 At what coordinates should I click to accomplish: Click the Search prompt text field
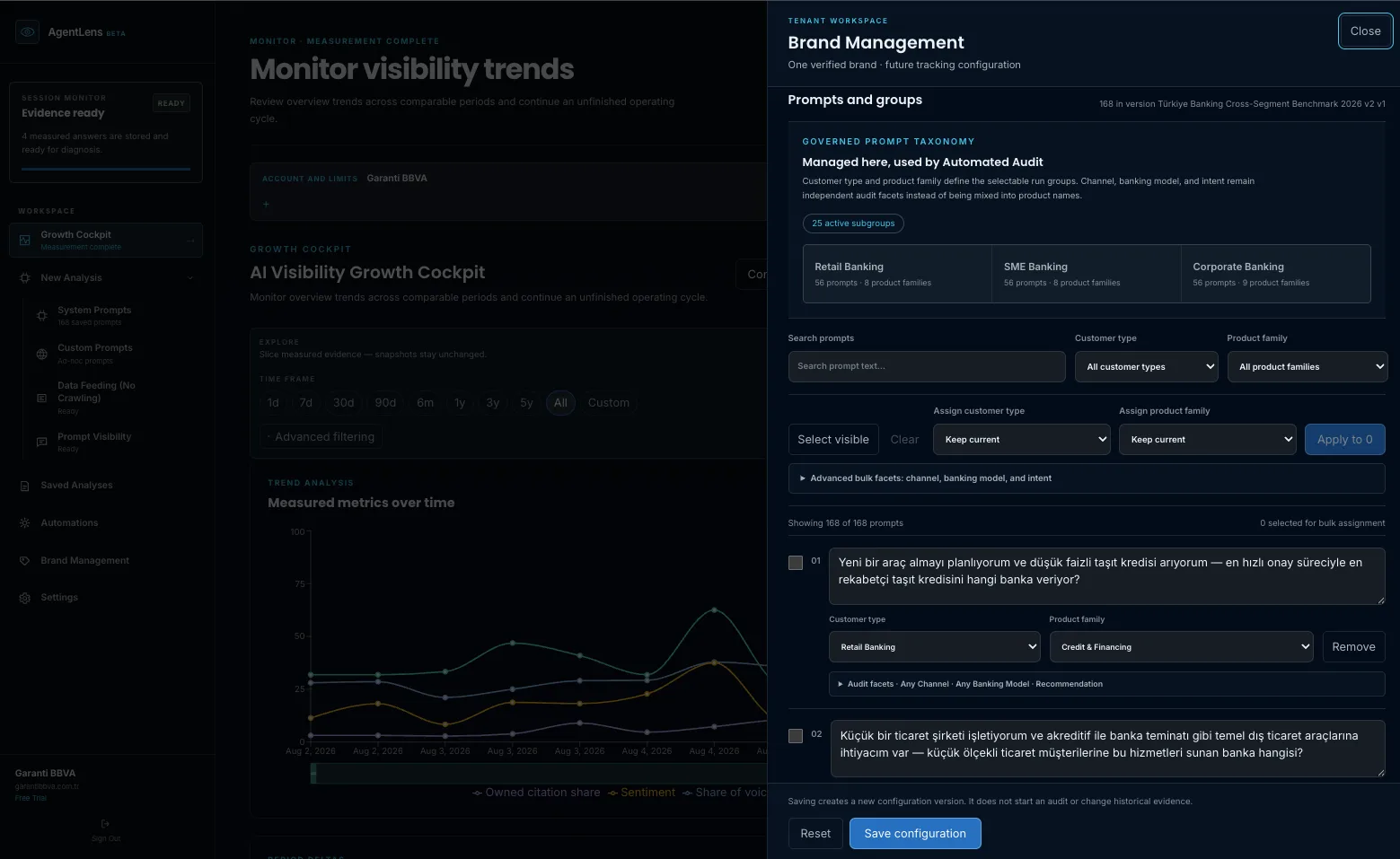(x=927, y=366)
